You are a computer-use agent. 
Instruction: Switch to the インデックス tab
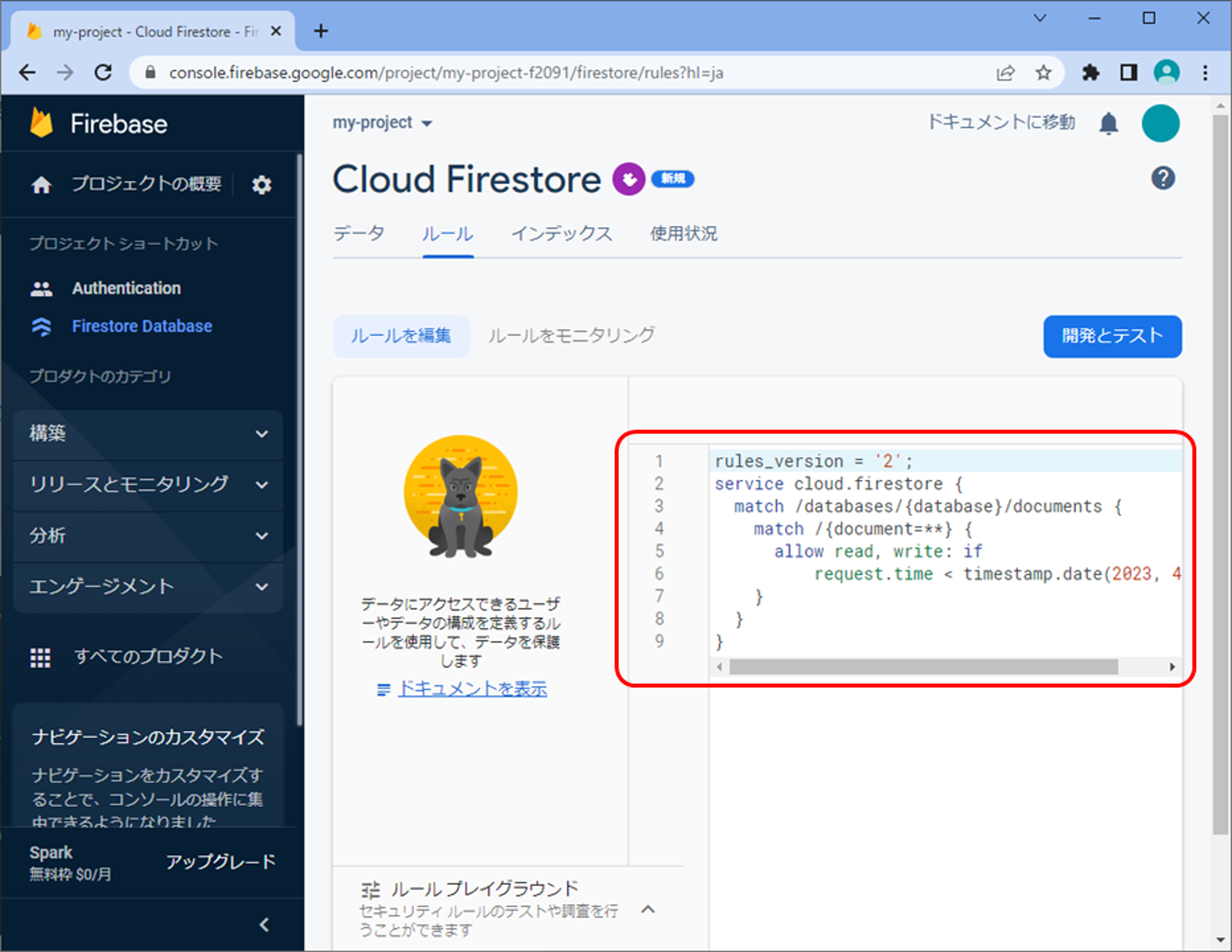[561, 234]
